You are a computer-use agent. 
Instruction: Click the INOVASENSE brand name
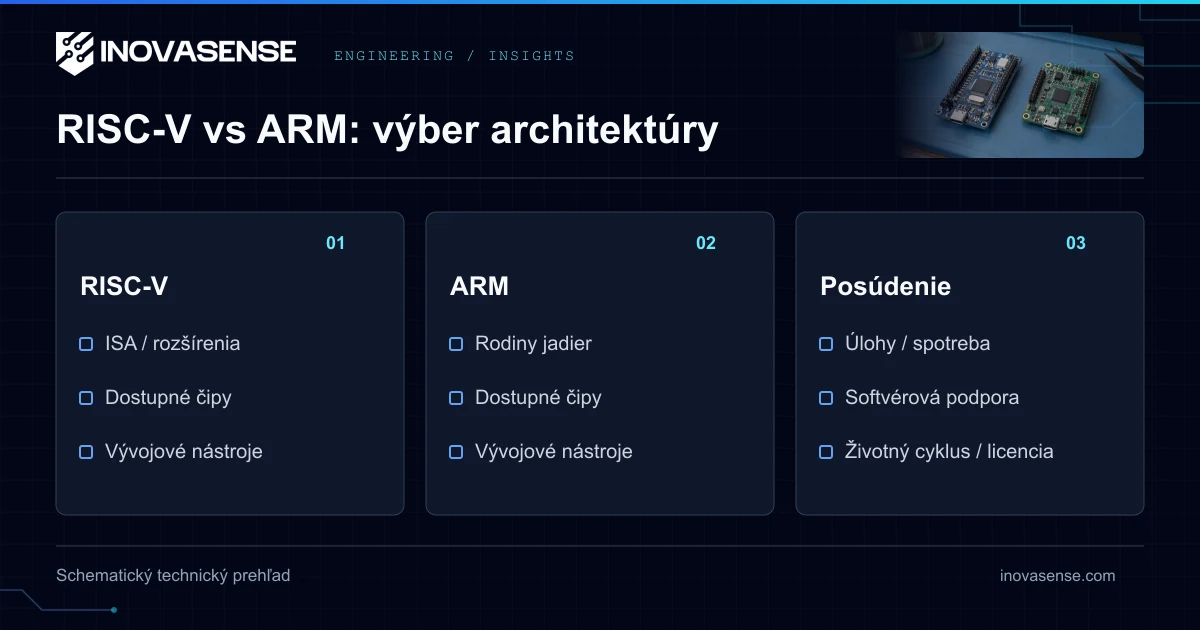tap(198, 52)
